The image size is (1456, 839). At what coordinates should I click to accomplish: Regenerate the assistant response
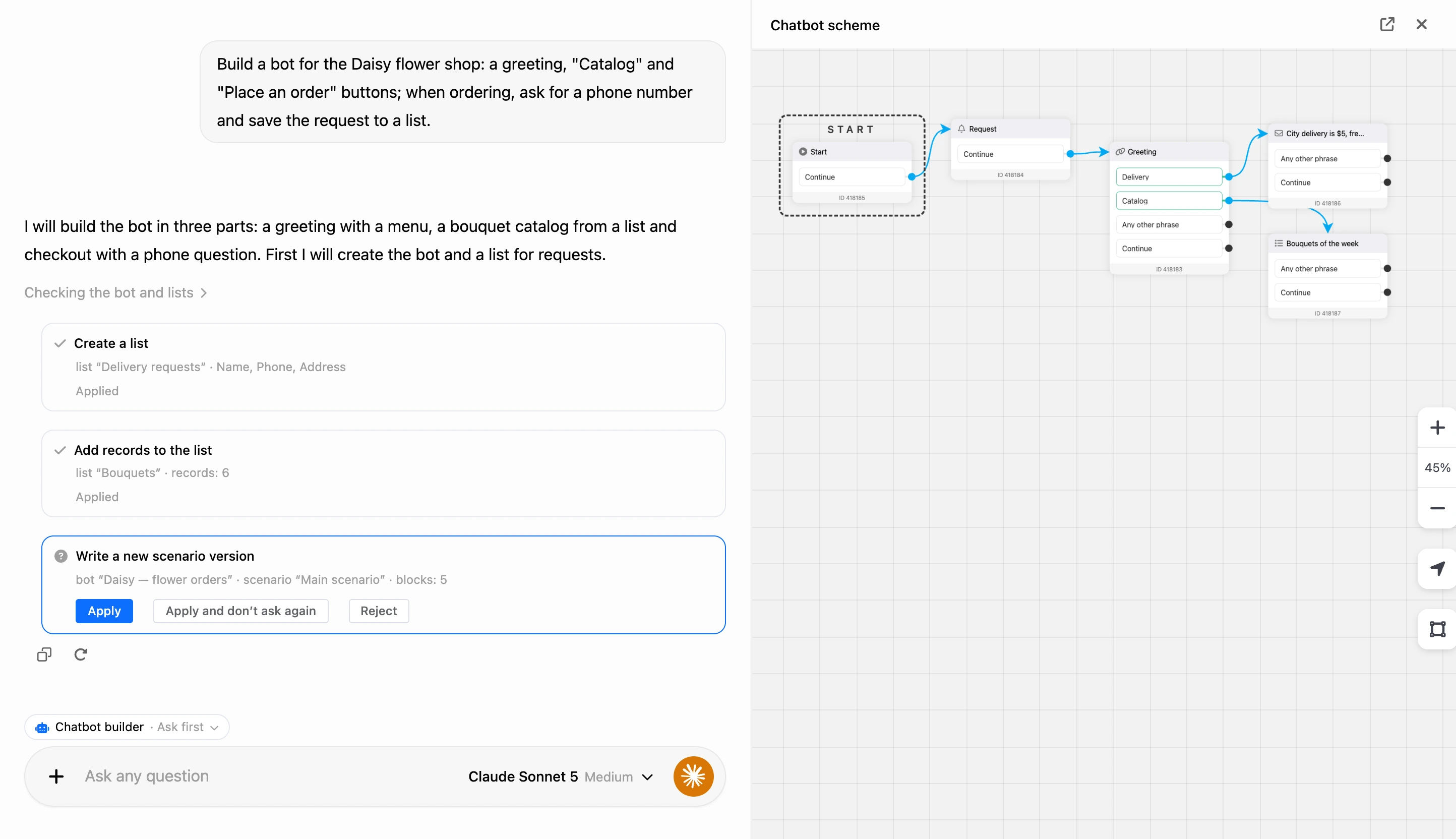pos(81,654)
